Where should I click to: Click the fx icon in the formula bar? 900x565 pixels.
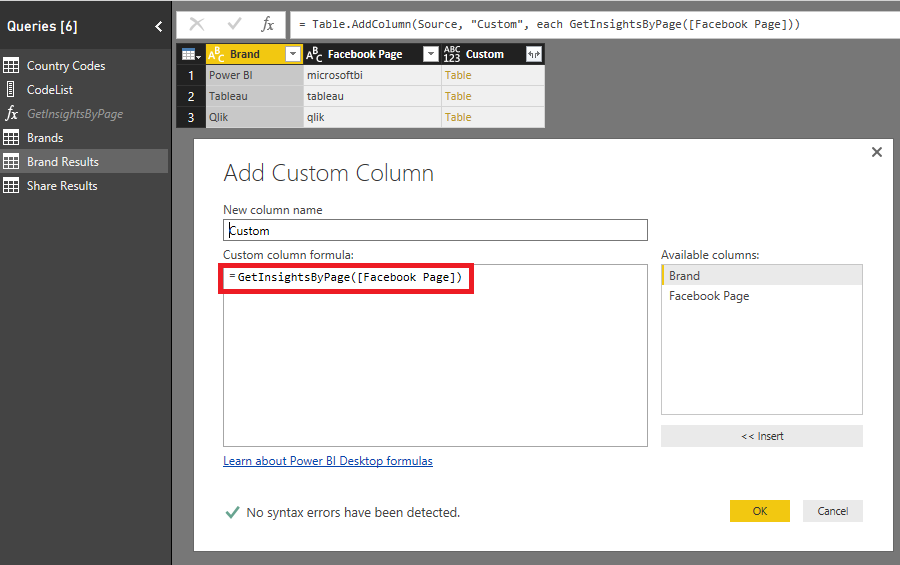pyautogui.click(x=267, y=24)
